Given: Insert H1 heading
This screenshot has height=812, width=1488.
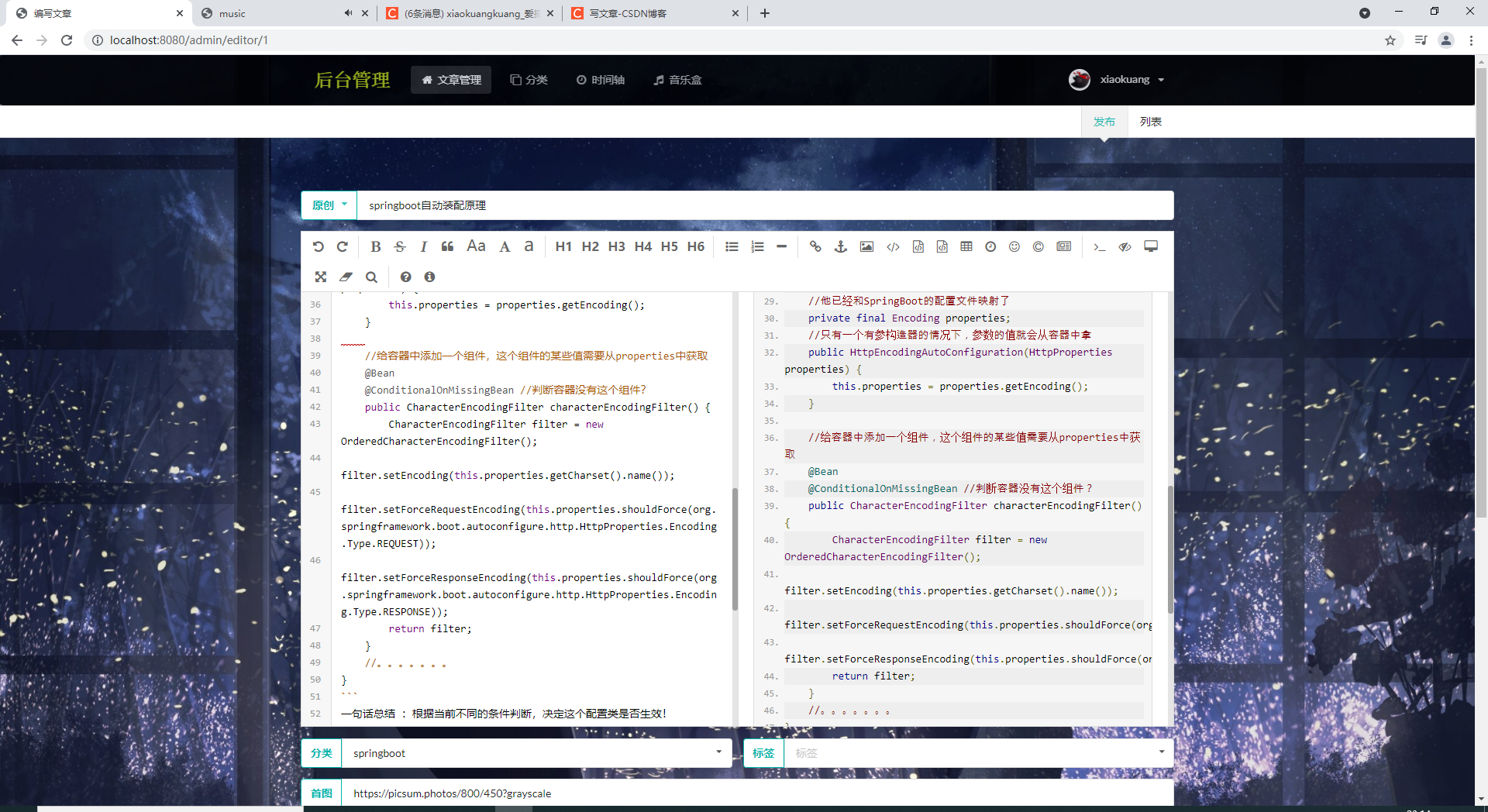Looking at the screenshot, I should [x=563, y=246].
